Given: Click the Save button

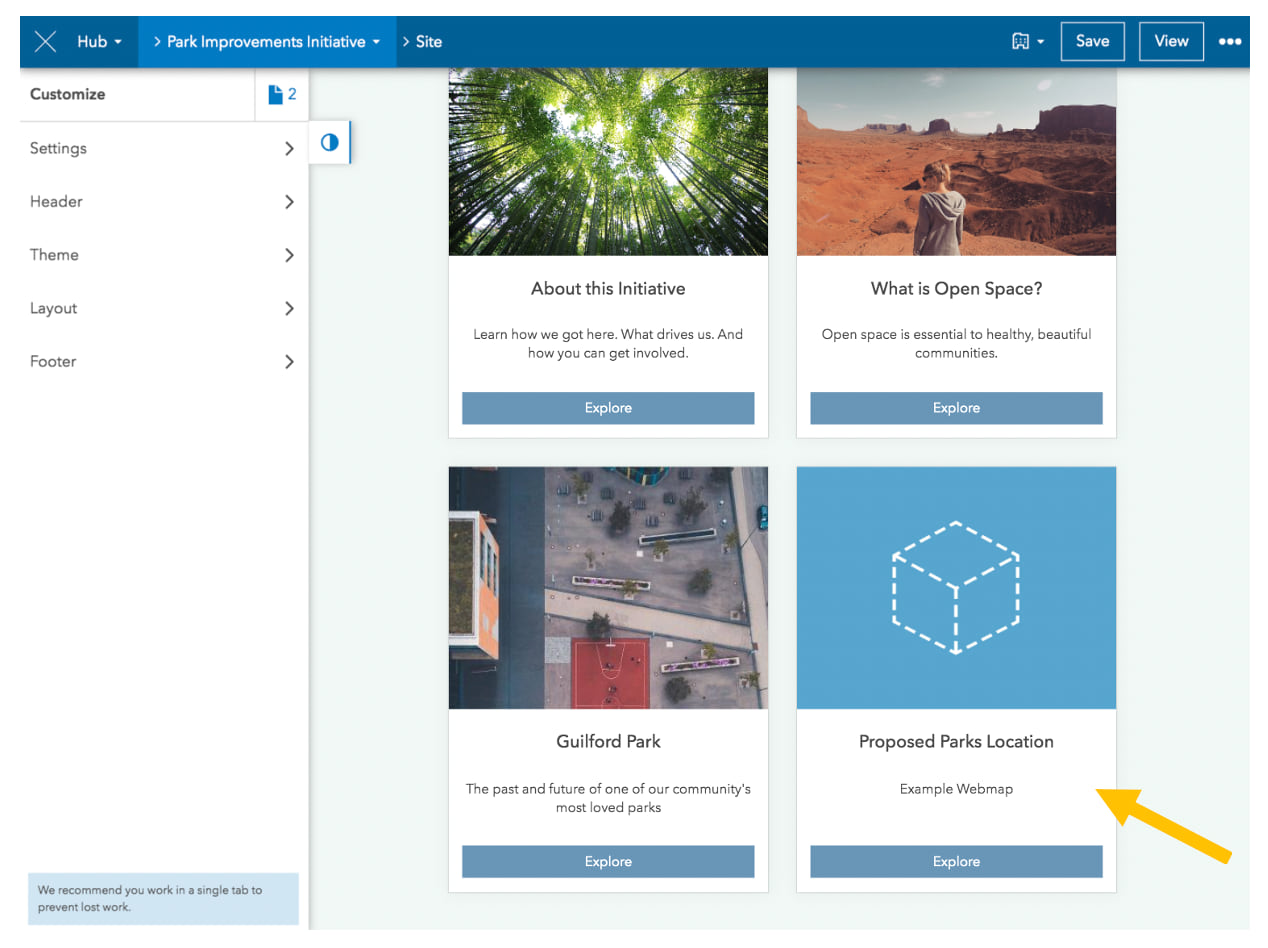Looking at the screenshot, I should tap(1092, 42).
